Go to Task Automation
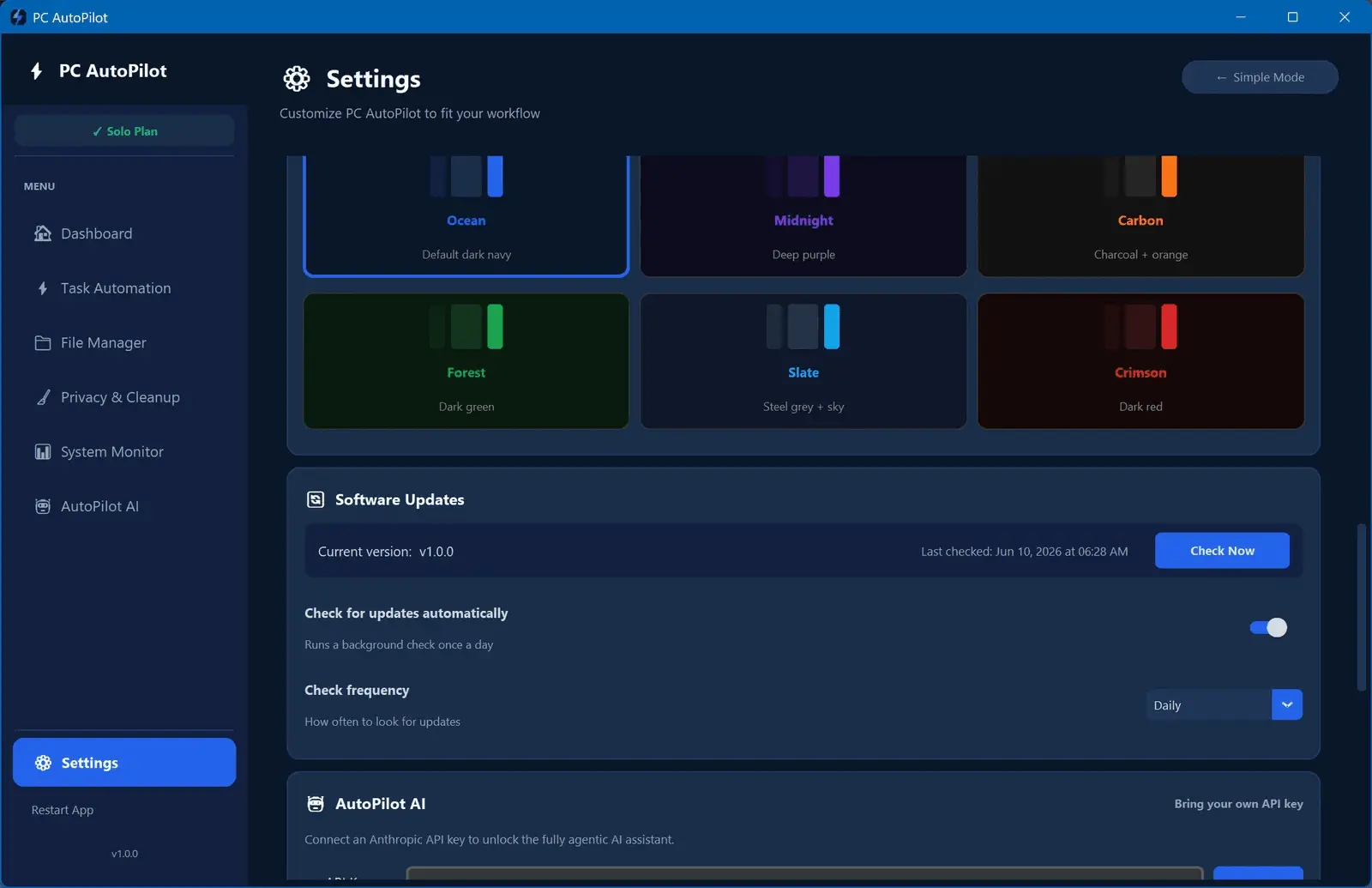The height and width of the screenshot is (888, 1372). click(124, 288)
